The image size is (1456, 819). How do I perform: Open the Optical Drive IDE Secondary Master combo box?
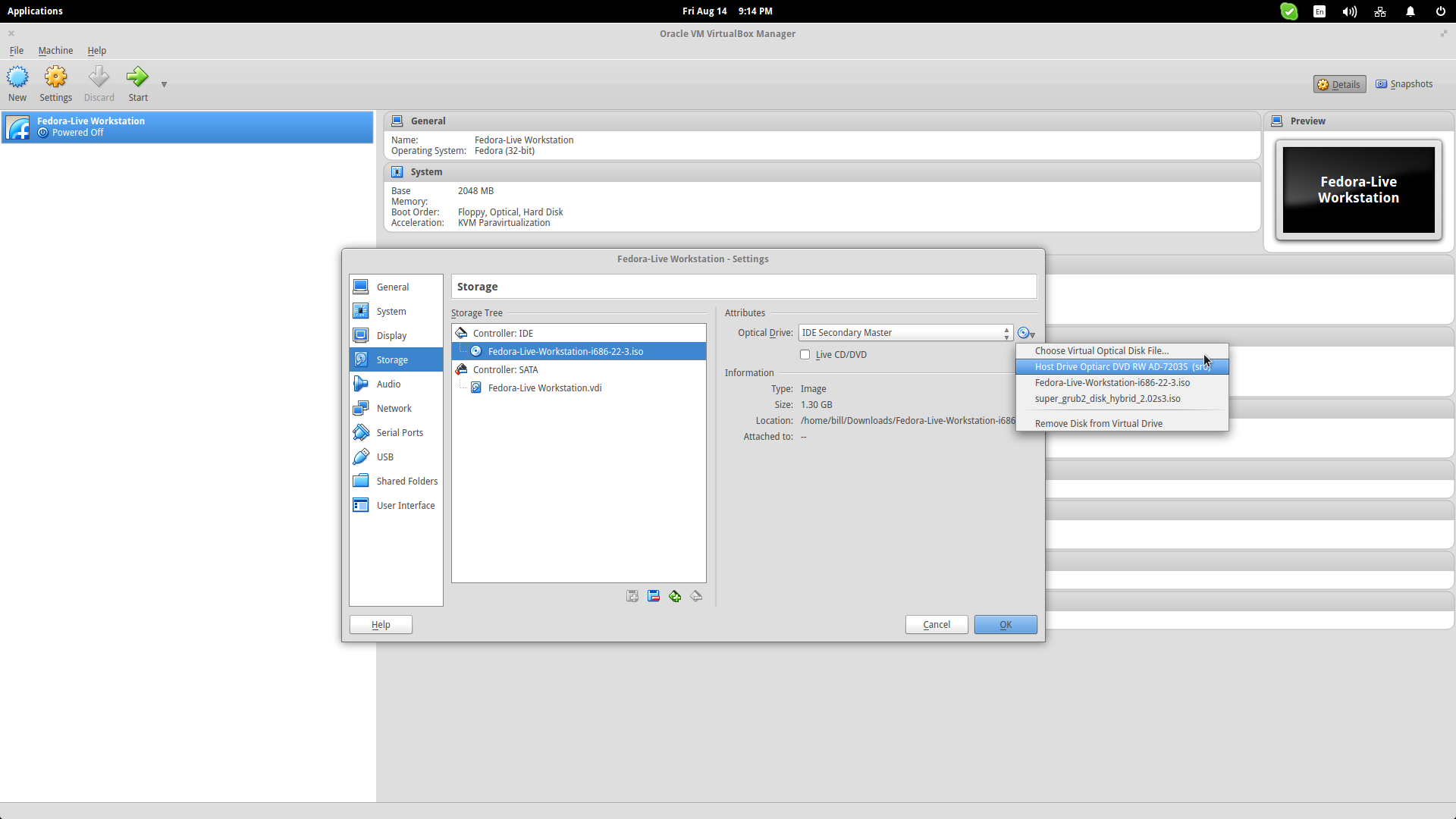(905, 333)
